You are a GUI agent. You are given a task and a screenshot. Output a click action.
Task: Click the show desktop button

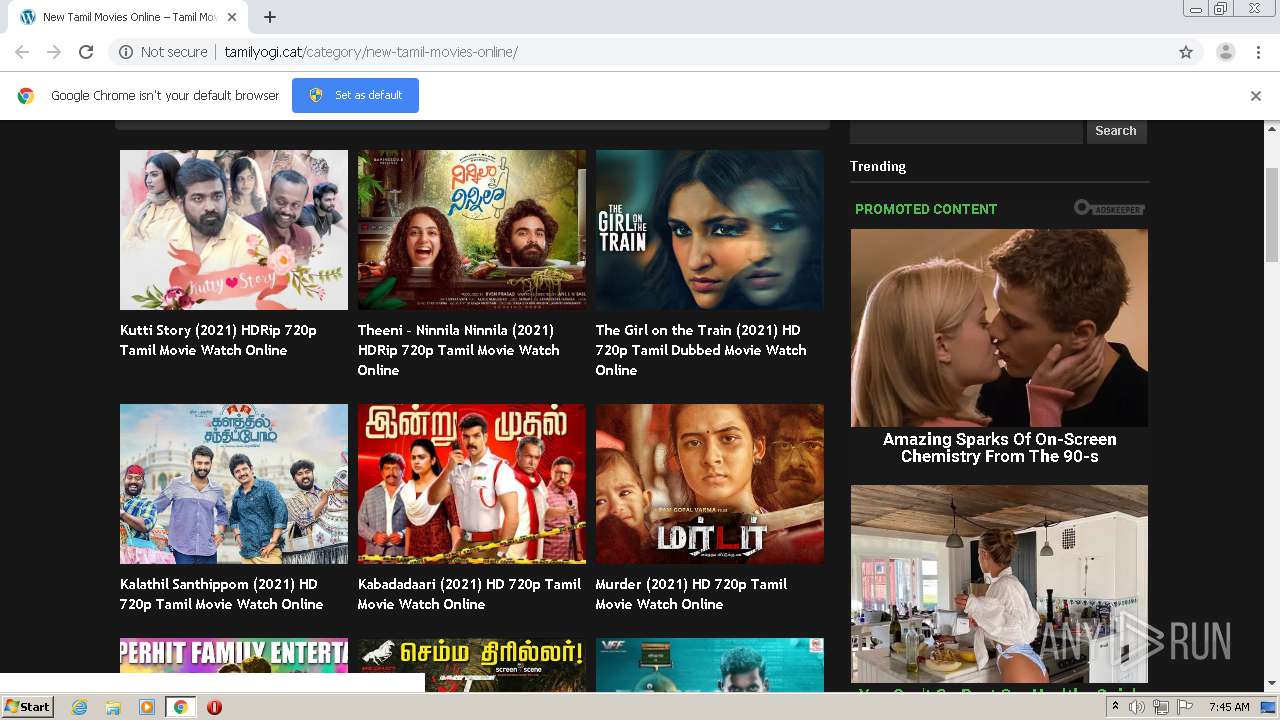[x=1269, y=706]
